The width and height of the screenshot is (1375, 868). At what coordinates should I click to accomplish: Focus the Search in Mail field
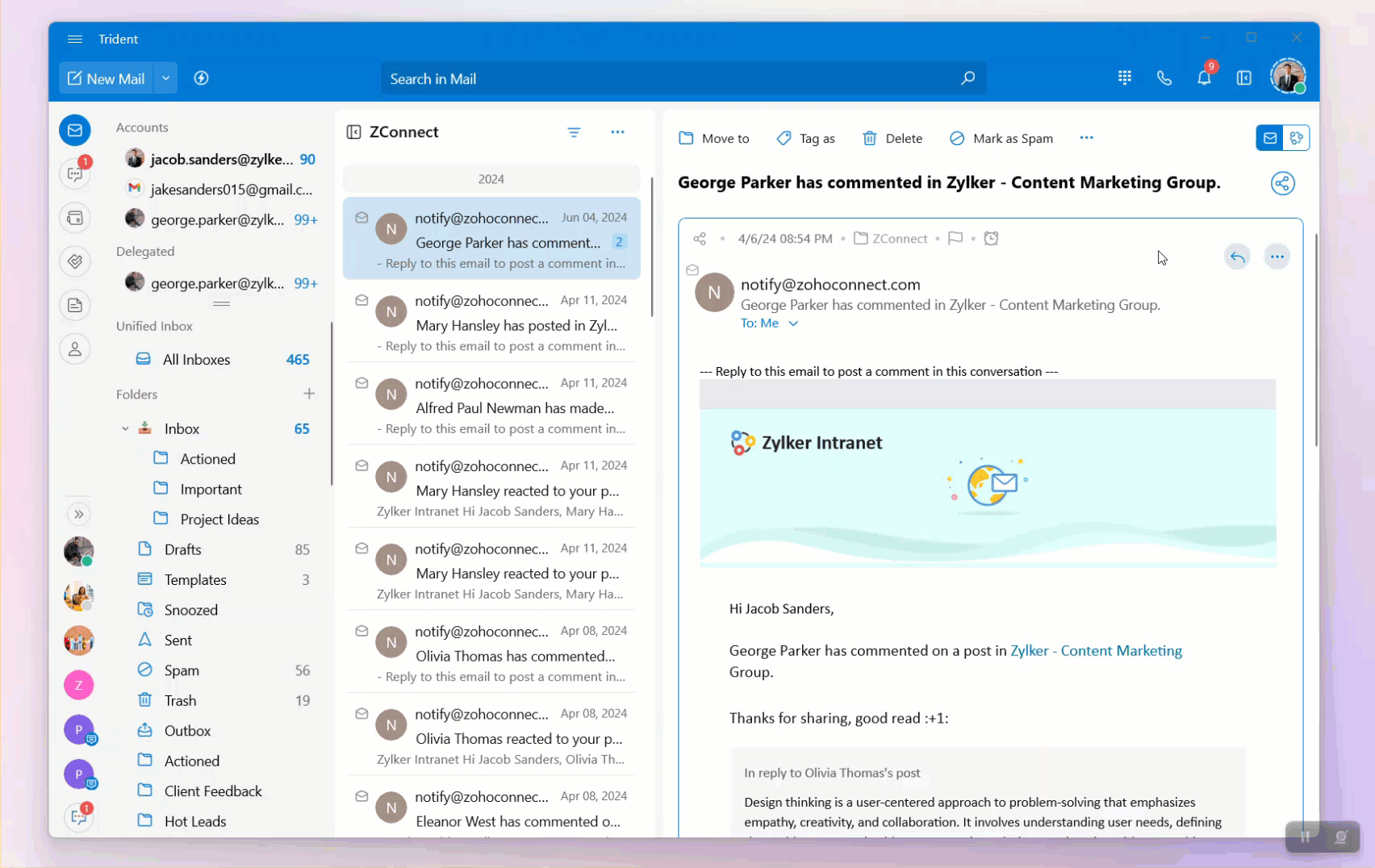[x=683, y=78]
